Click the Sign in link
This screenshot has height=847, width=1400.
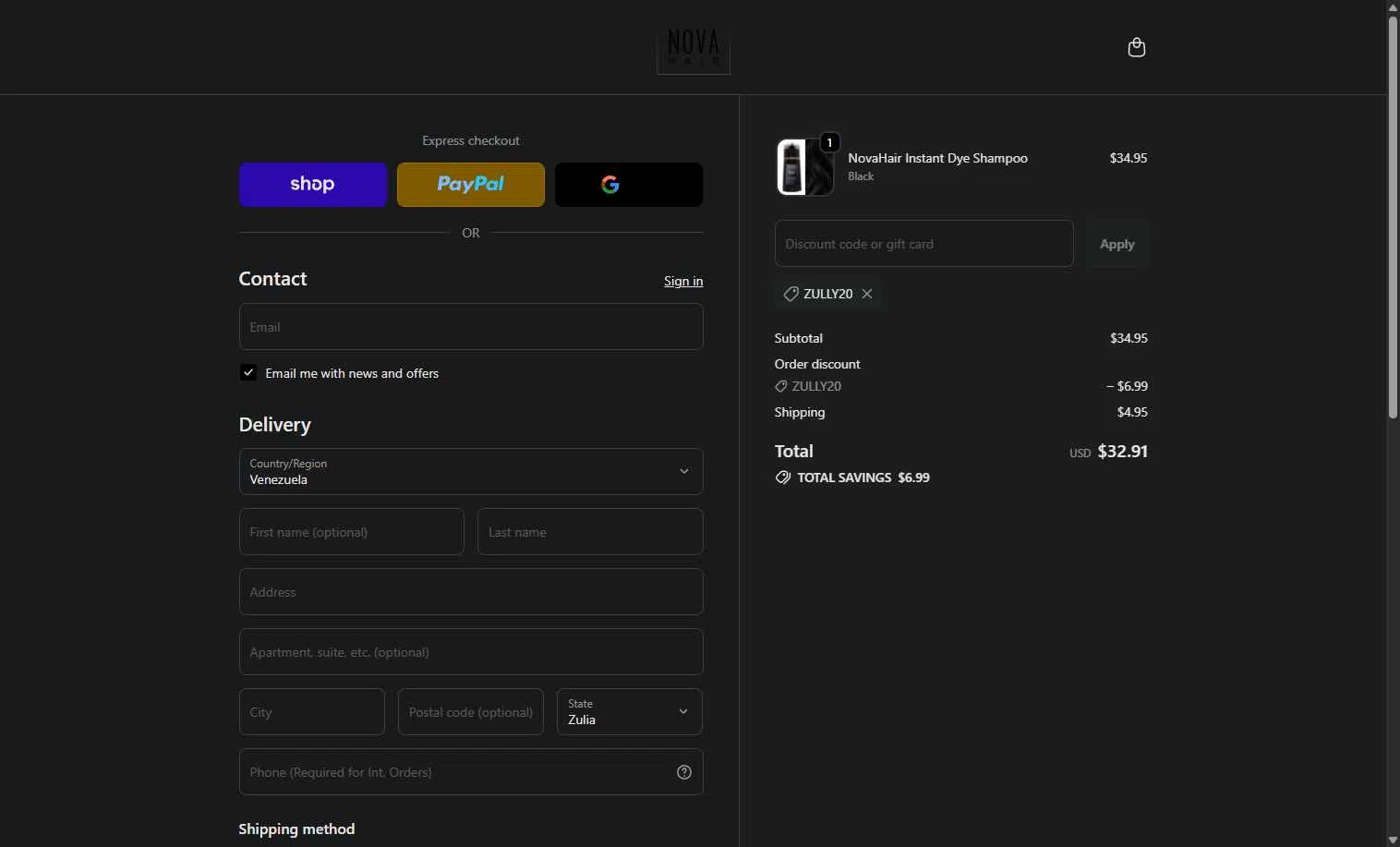(x=683, y=281)
